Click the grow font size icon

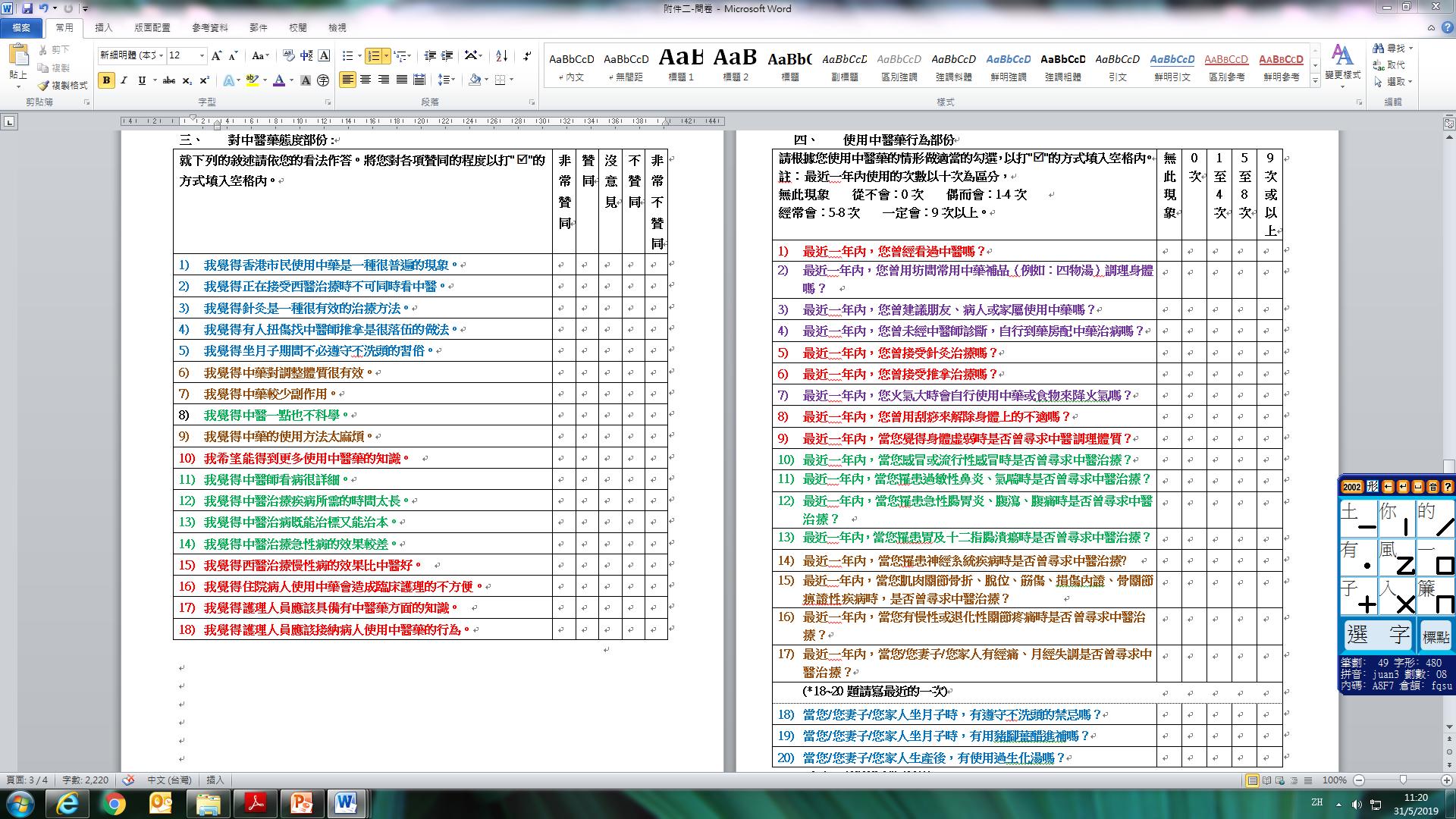[217, 55]
